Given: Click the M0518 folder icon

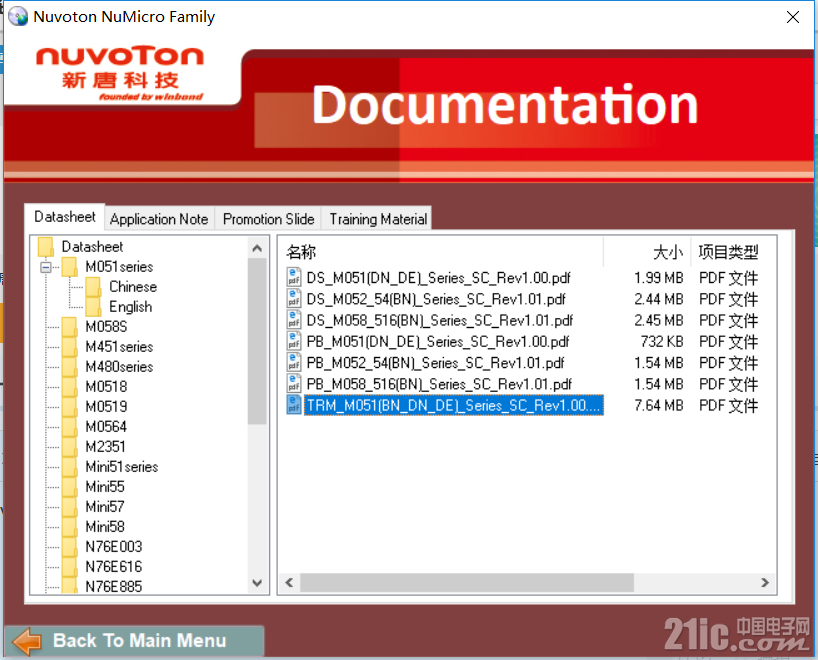Looking at the screenshot, I should (69, 387).
